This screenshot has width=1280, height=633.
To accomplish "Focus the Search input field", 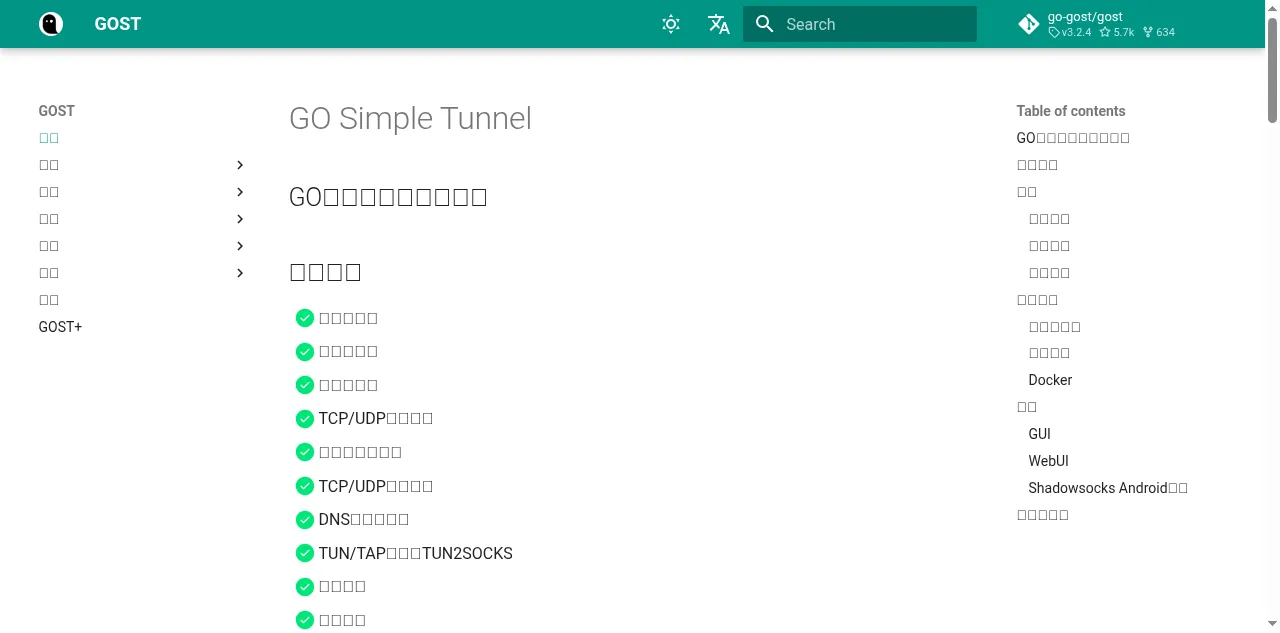I will [x=860, y=24].
